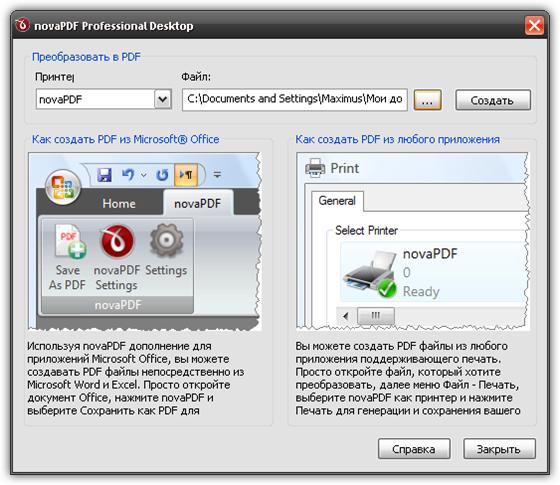Click the 'Ready' status text
Image resolution: width=560 pixels, height=485 pixels.
(421, 291)
